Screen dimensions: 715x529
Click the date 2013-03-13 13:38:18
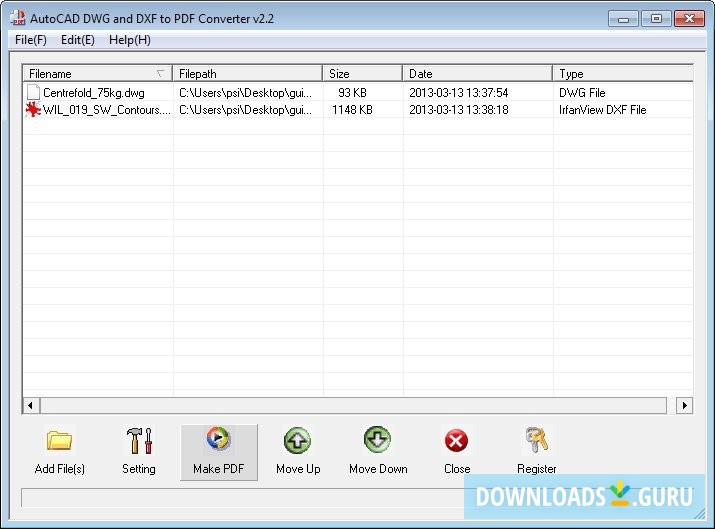click(x=458, y=110)
